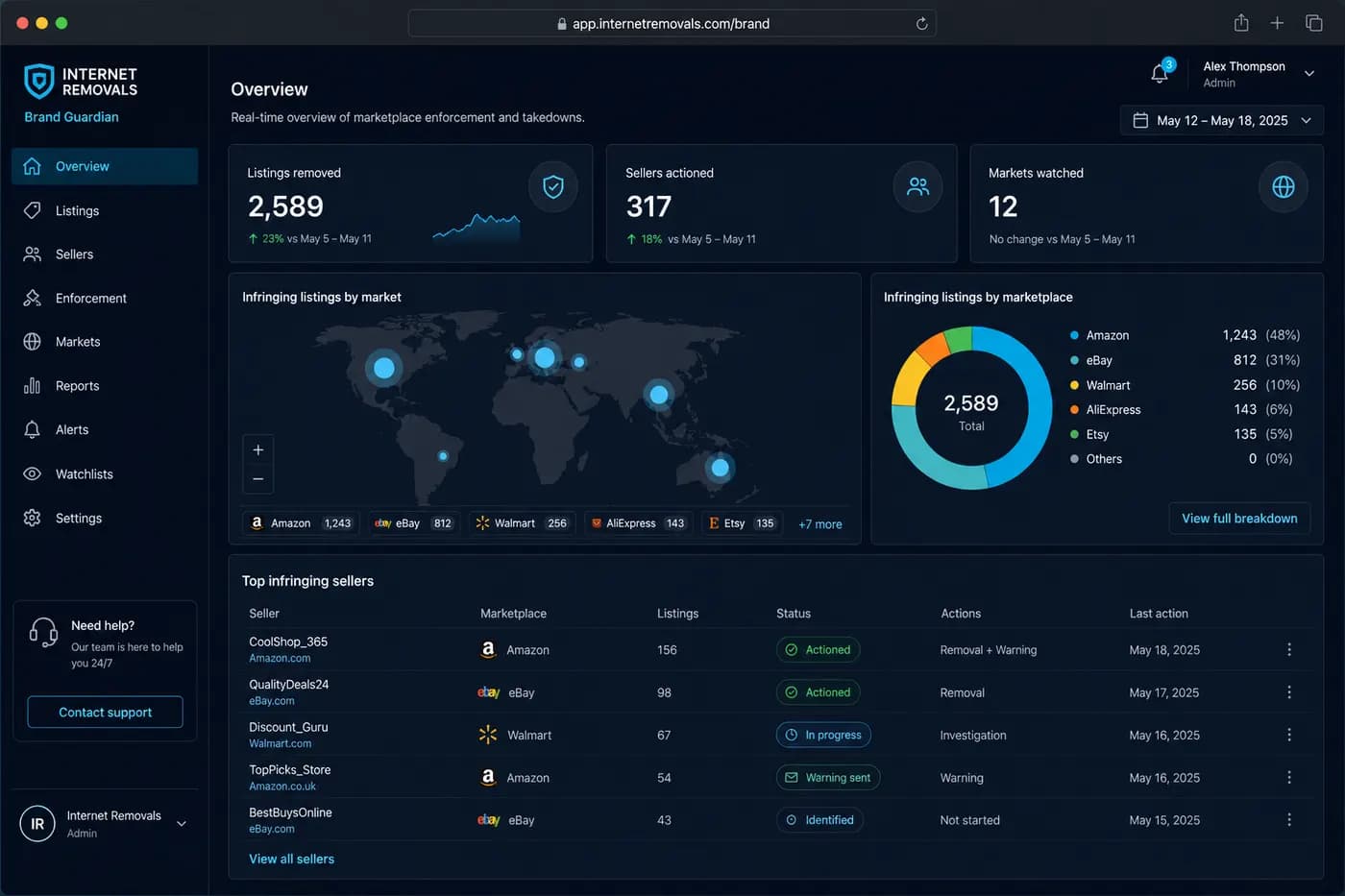Click the Identified status badge
Screen dimensions: 1345x896
(819, 820)
